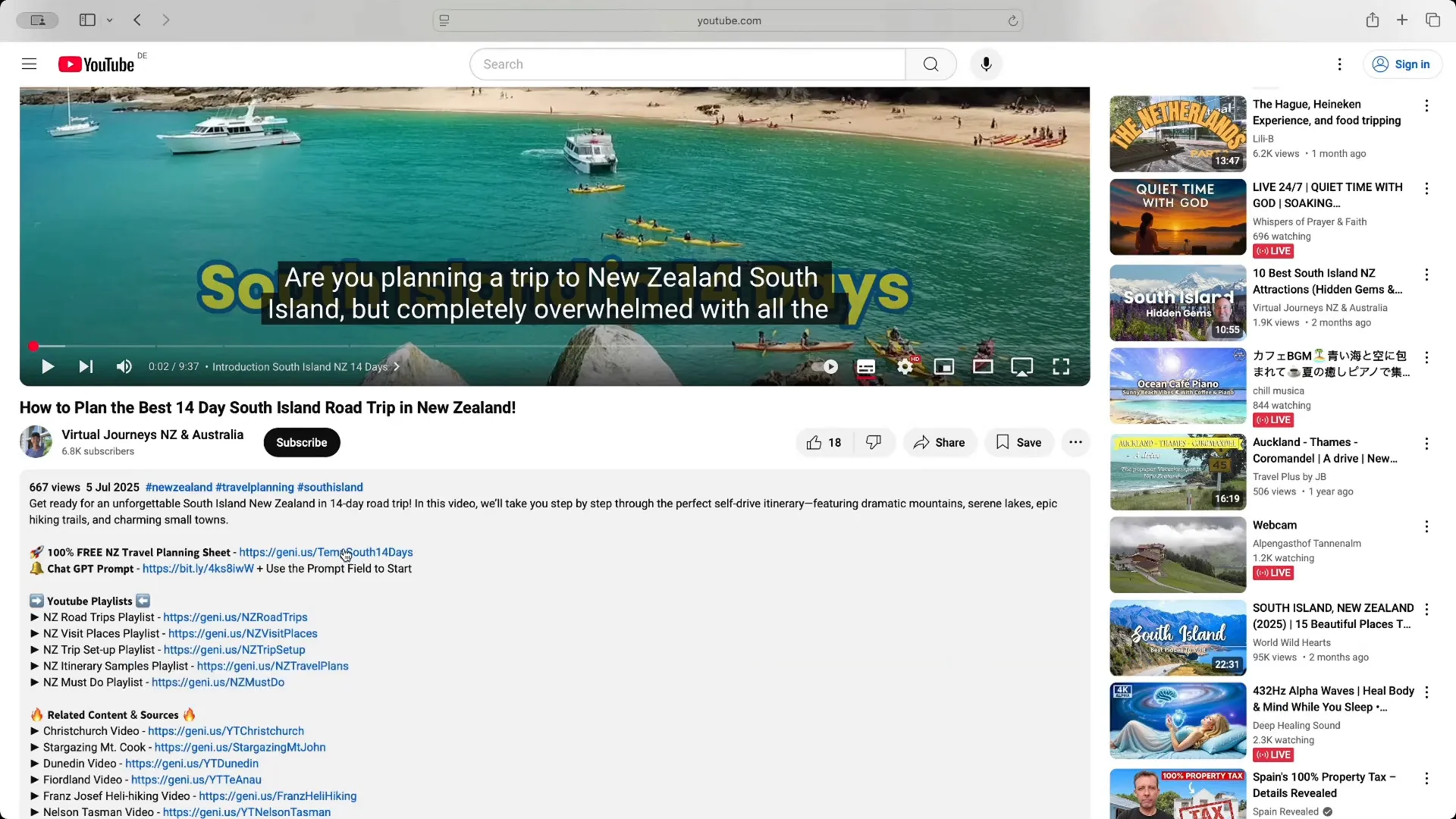Image resolution: width=1456 pixels, height=819 pixels.
Task: Open the YTNelsonTasman link
Action: [x=246, y=812]
